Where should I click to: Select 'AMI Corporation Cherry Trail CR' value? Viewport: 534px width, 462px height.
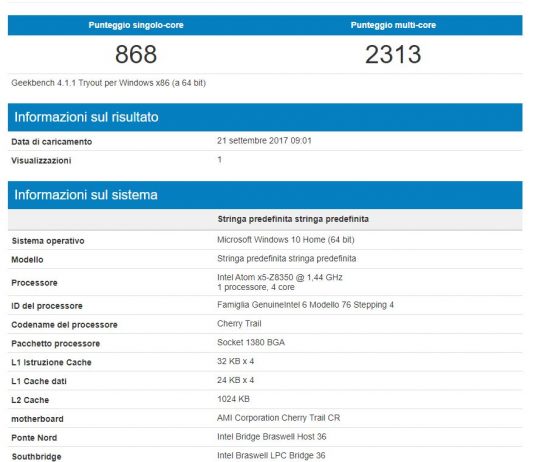(x=279, y=418)
